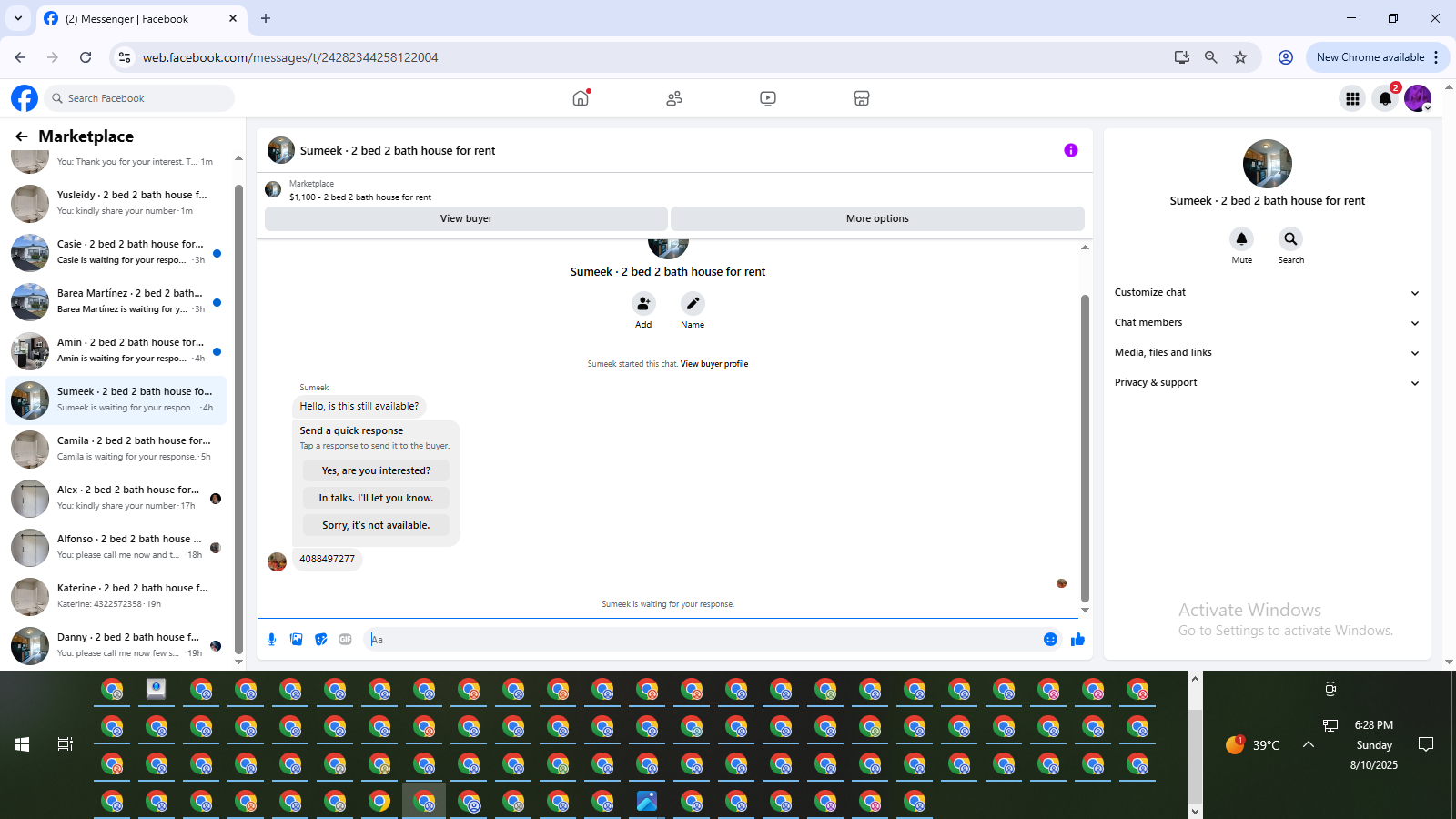Open the emoji picker smiley icon

pos(1050,640)
